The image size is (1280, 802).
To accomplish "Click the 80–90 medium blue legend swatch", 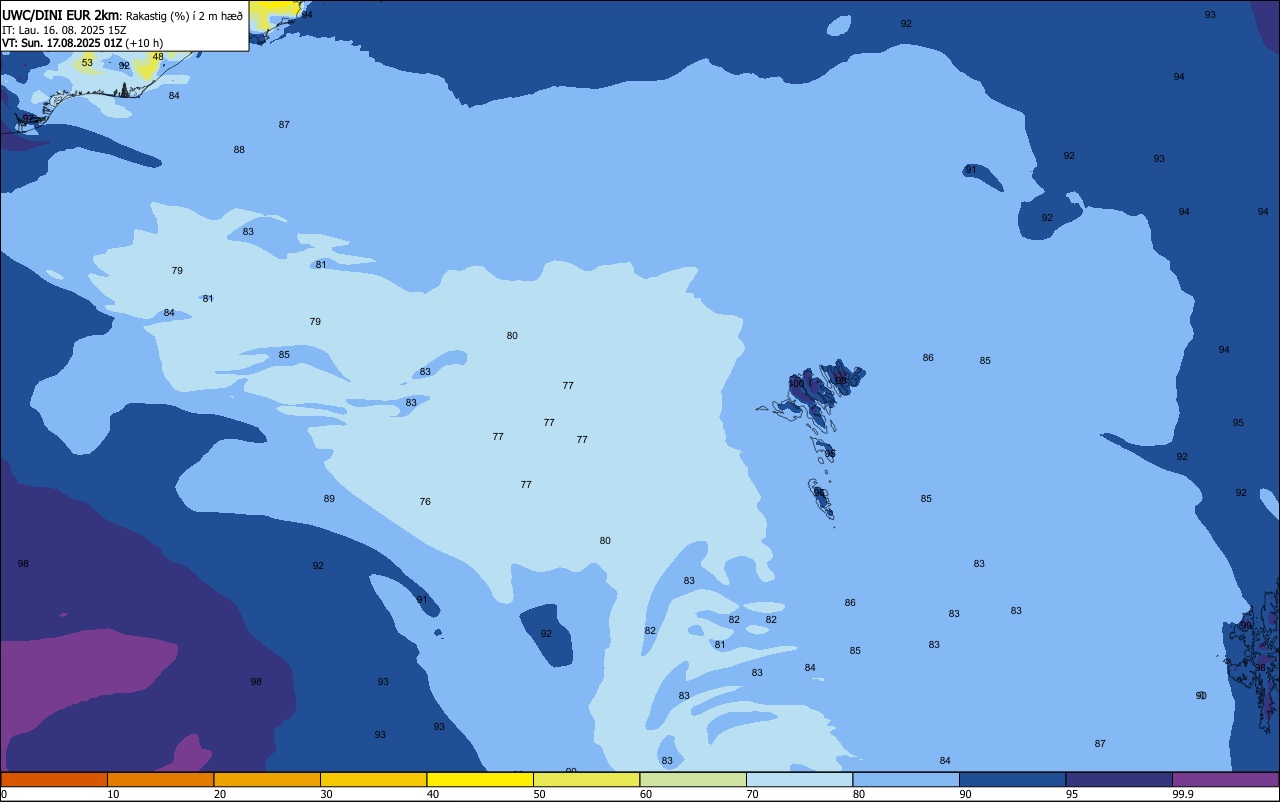I will click(x=906, y=779).
